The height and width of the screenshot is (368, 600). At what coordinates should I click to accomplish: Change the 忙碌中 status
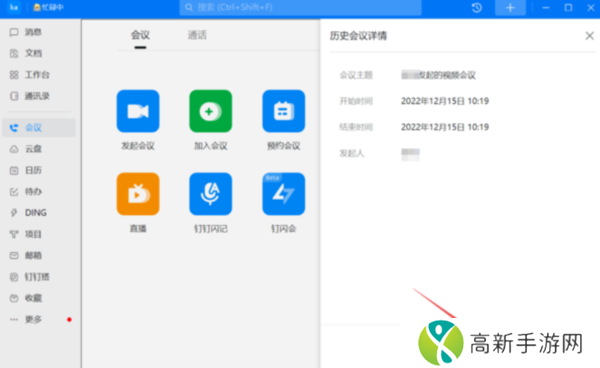(x=48, y=7)
